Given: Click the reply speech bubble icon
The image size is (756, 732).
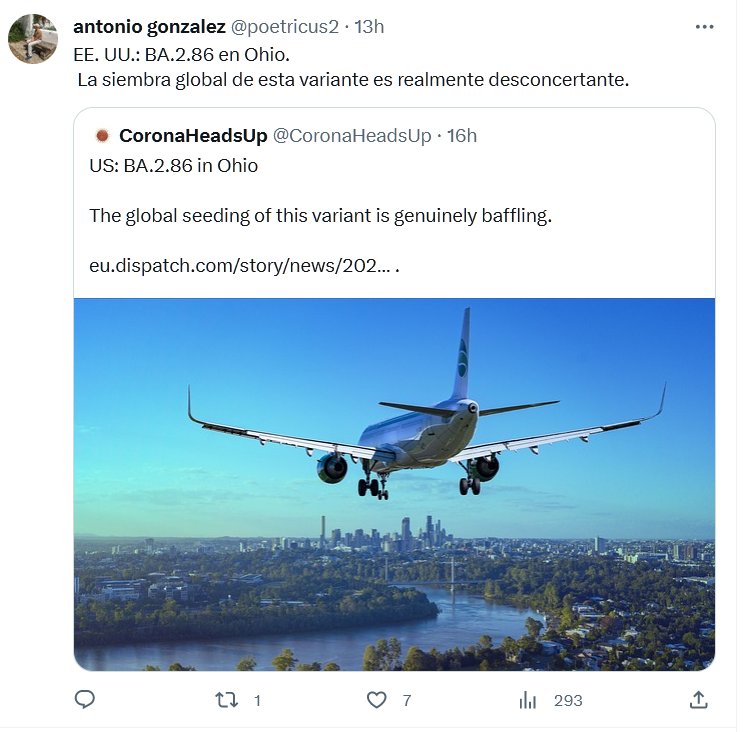Looking at the screenshot, I should (86, 700).
